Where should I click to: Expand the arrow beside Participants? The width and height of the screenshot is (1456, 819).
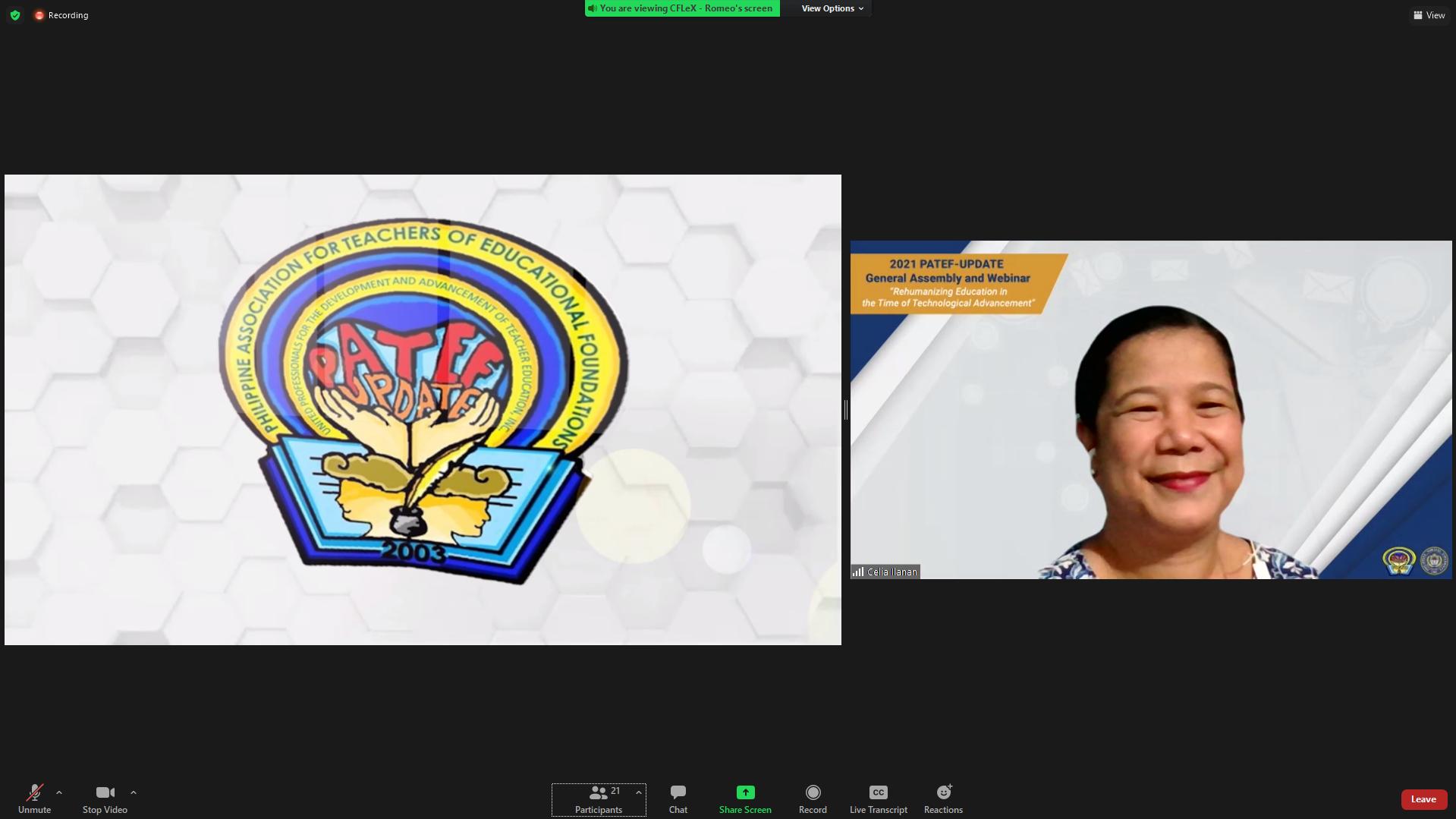pos(639,792)
